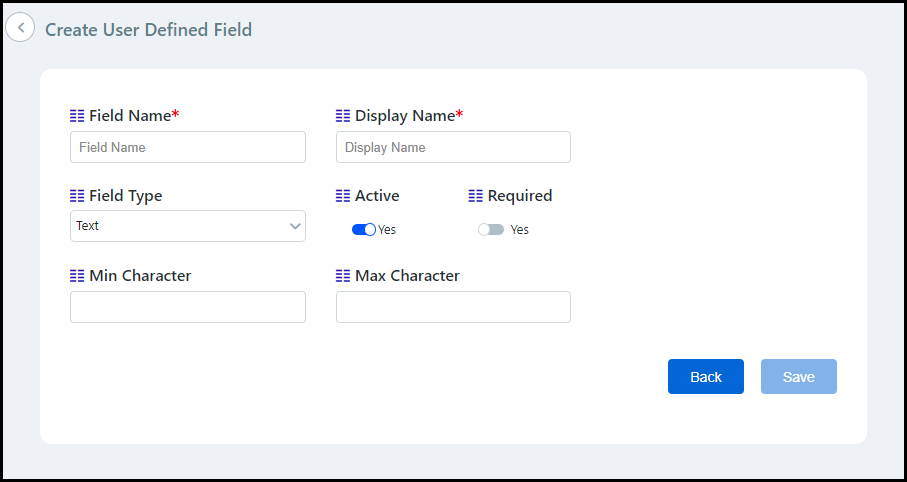Image resolution: width=907 pixels, height=482 pixels.
Task: Click the grid icon beside Active label
Action: (343, 196)
